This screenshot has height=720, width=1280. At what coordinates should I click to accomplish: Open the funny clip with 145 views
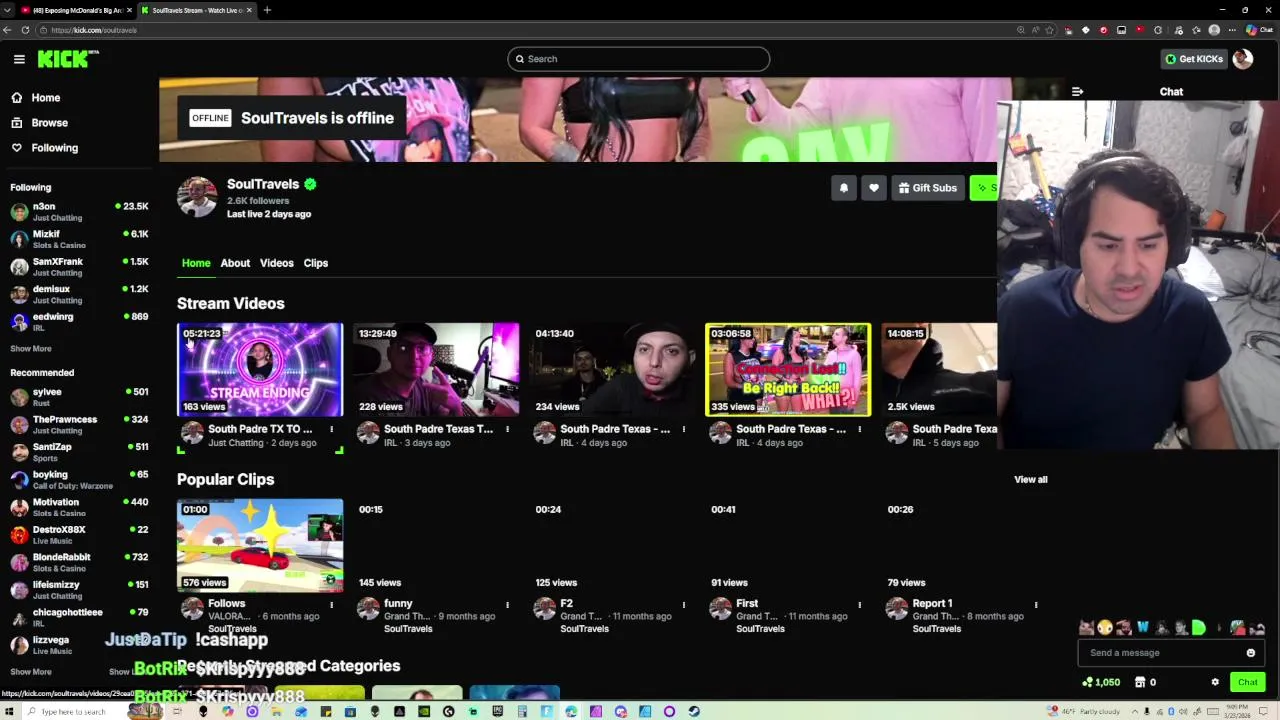(x=436, y=546)
